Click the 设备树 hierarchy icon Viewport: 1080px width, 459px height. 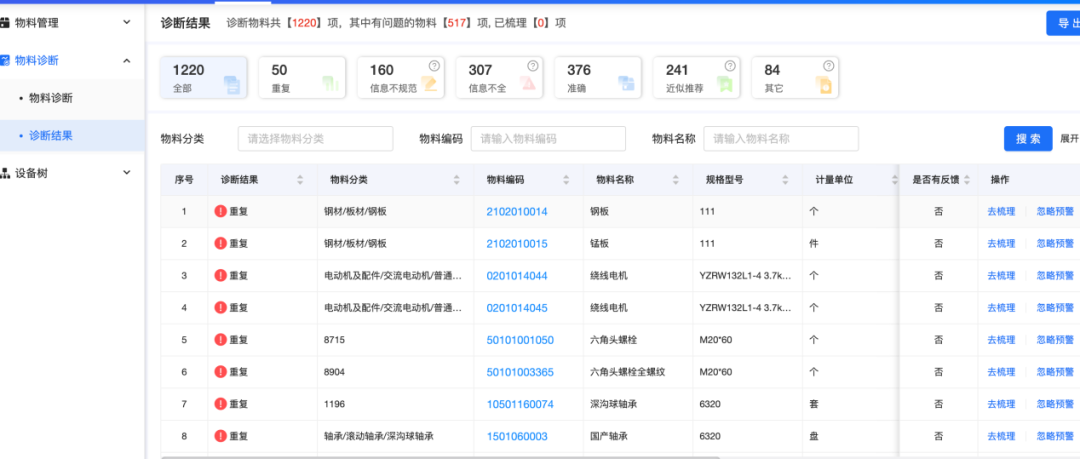click(x=4, y=173)
